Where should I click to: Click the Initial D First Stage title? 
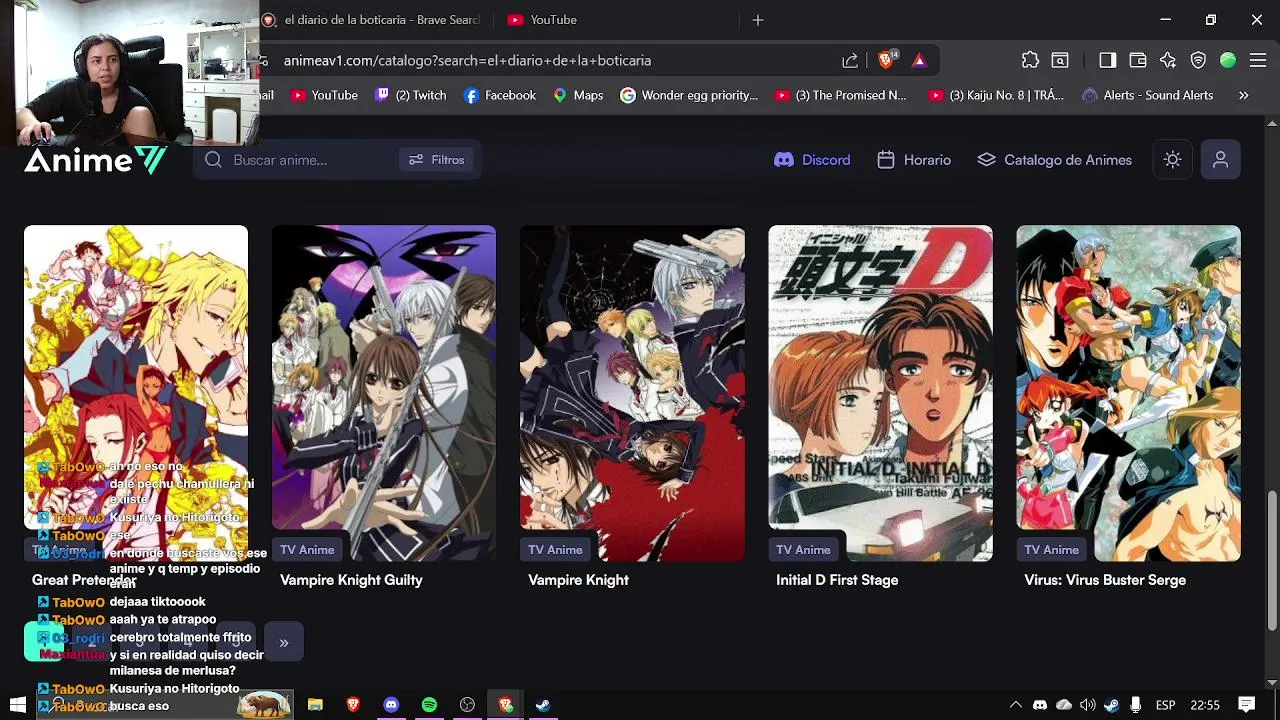tap(837, 580)
